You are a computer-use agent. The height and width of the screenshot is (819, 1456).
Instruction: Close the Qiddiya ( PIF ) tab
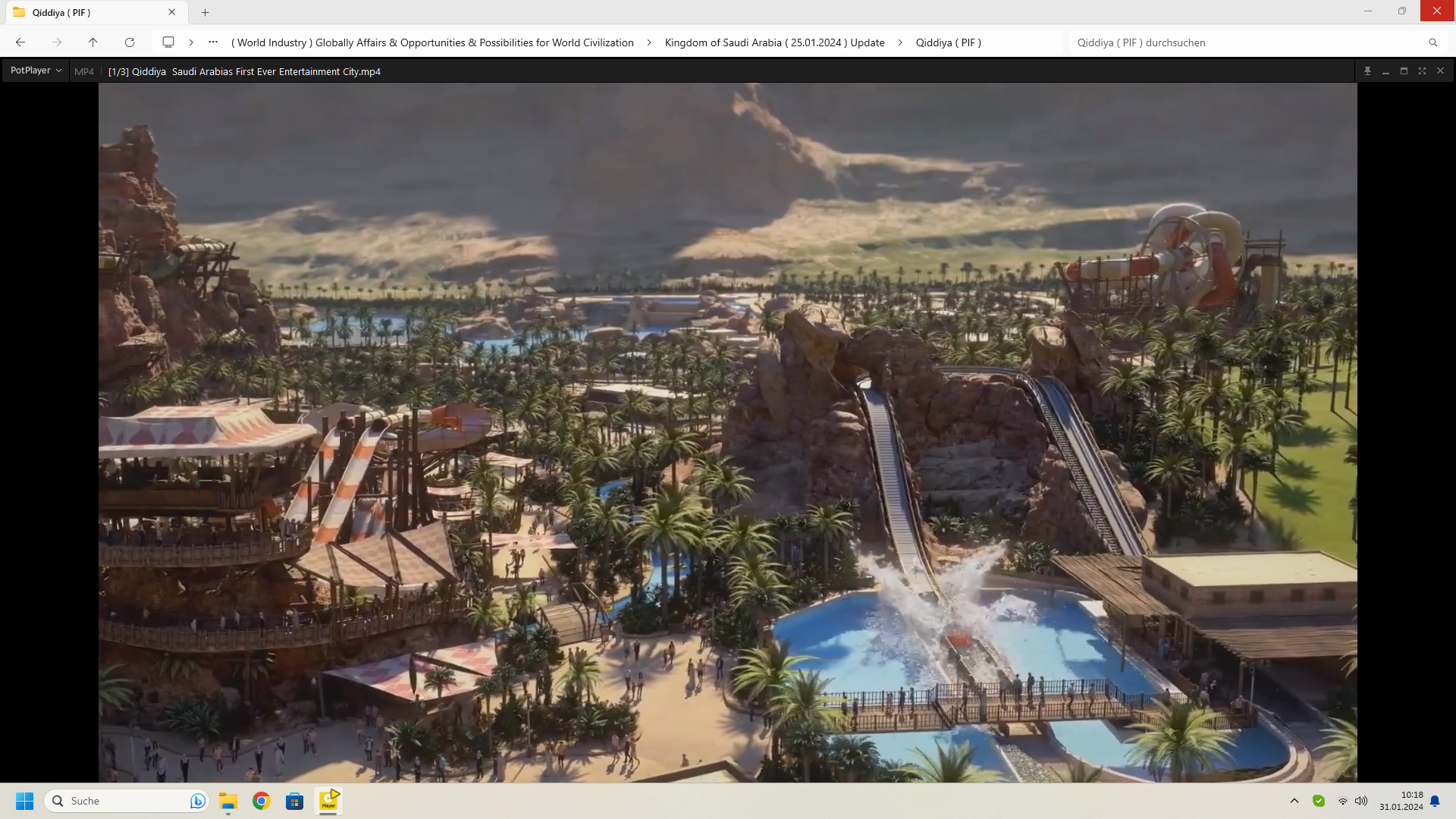click(x=172, y=12)
